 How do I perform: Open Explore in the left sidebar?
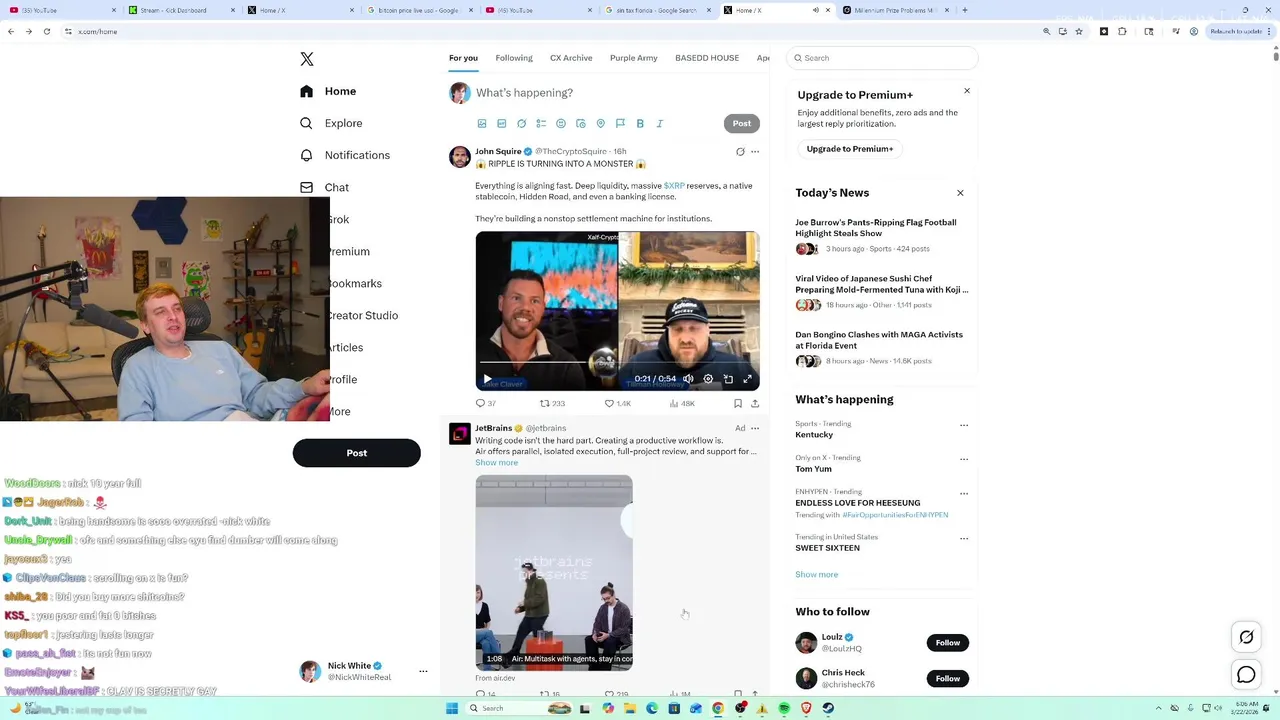pos(331,123)
